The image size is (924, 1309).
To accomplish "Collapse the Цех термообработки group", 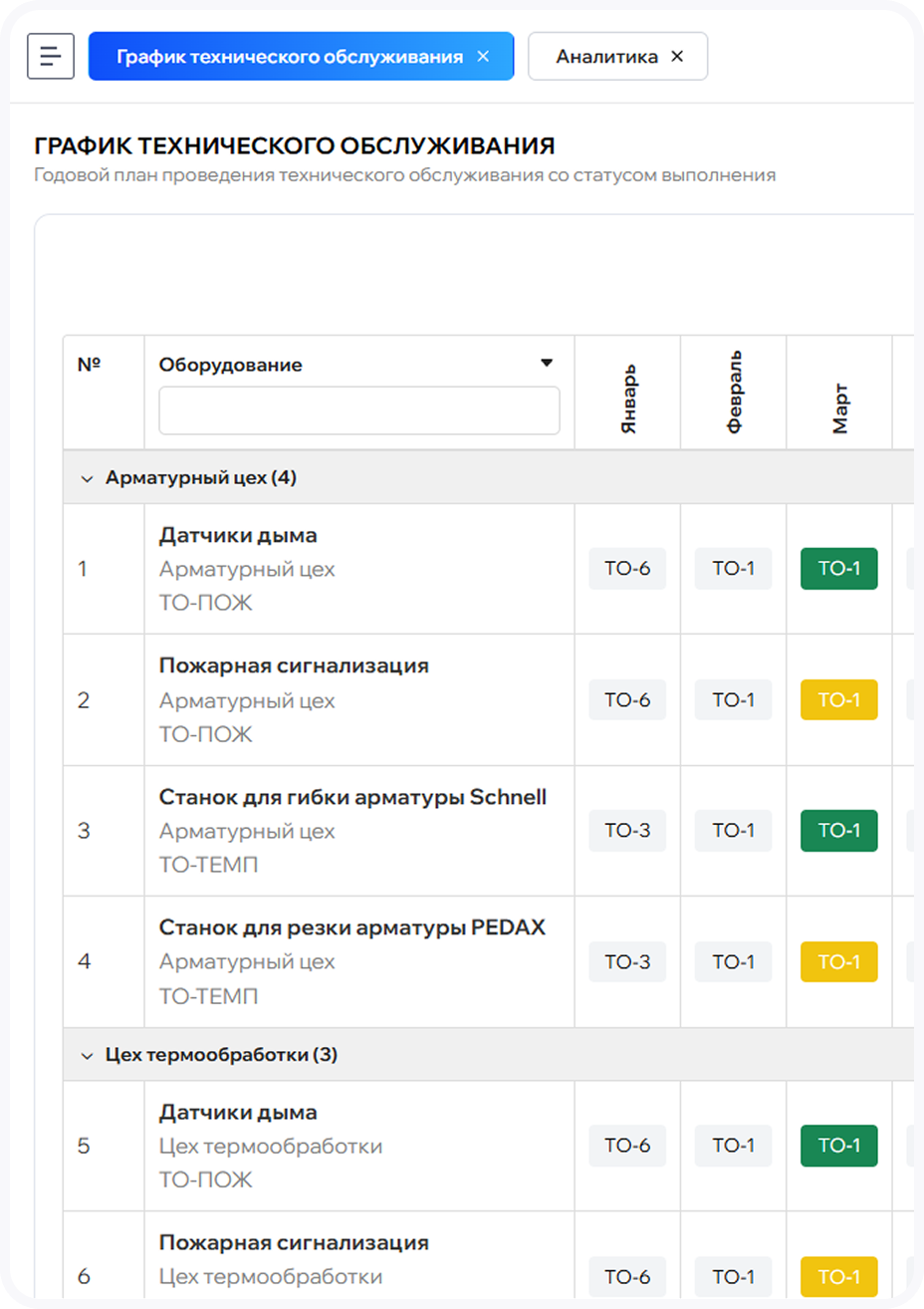I will point(87,1055).
